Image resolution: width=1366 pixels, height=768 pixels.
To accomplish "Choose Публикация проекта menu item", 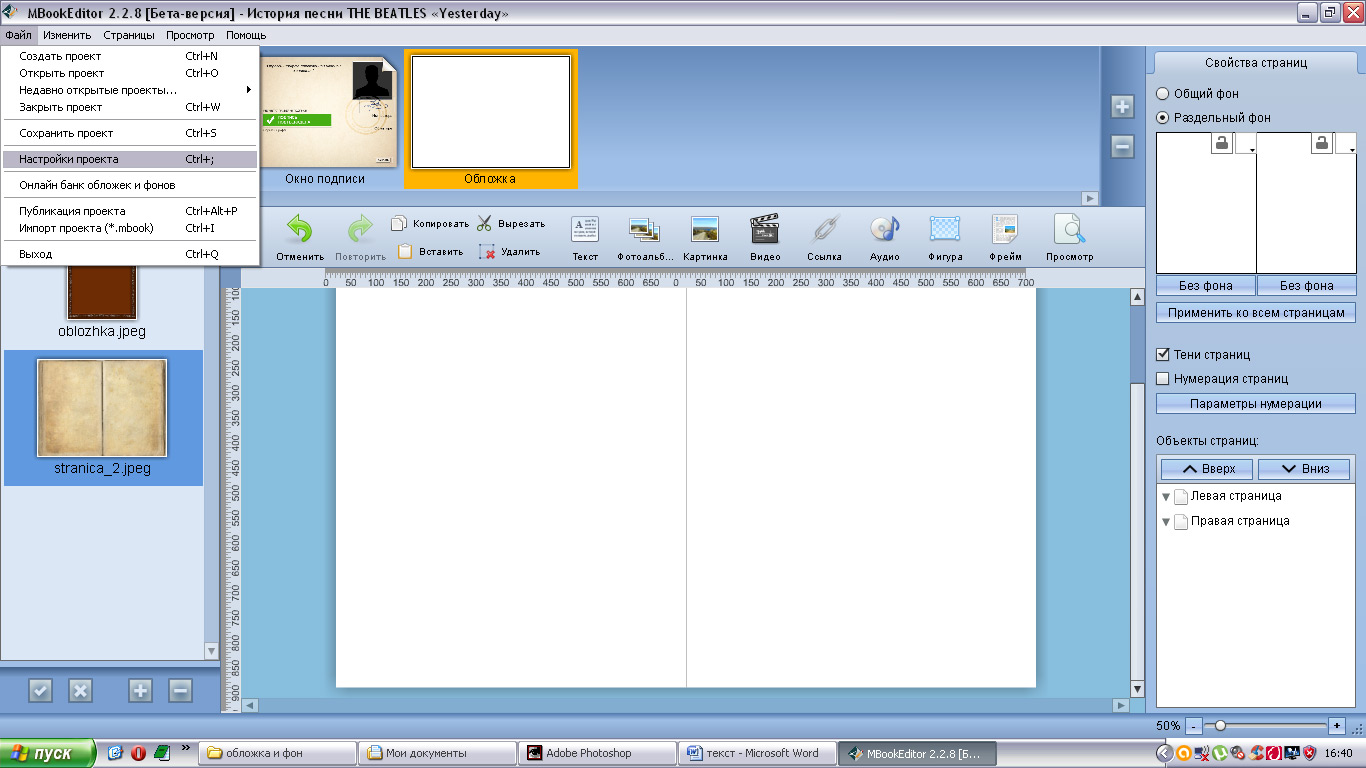I will (x=130, y=211).
